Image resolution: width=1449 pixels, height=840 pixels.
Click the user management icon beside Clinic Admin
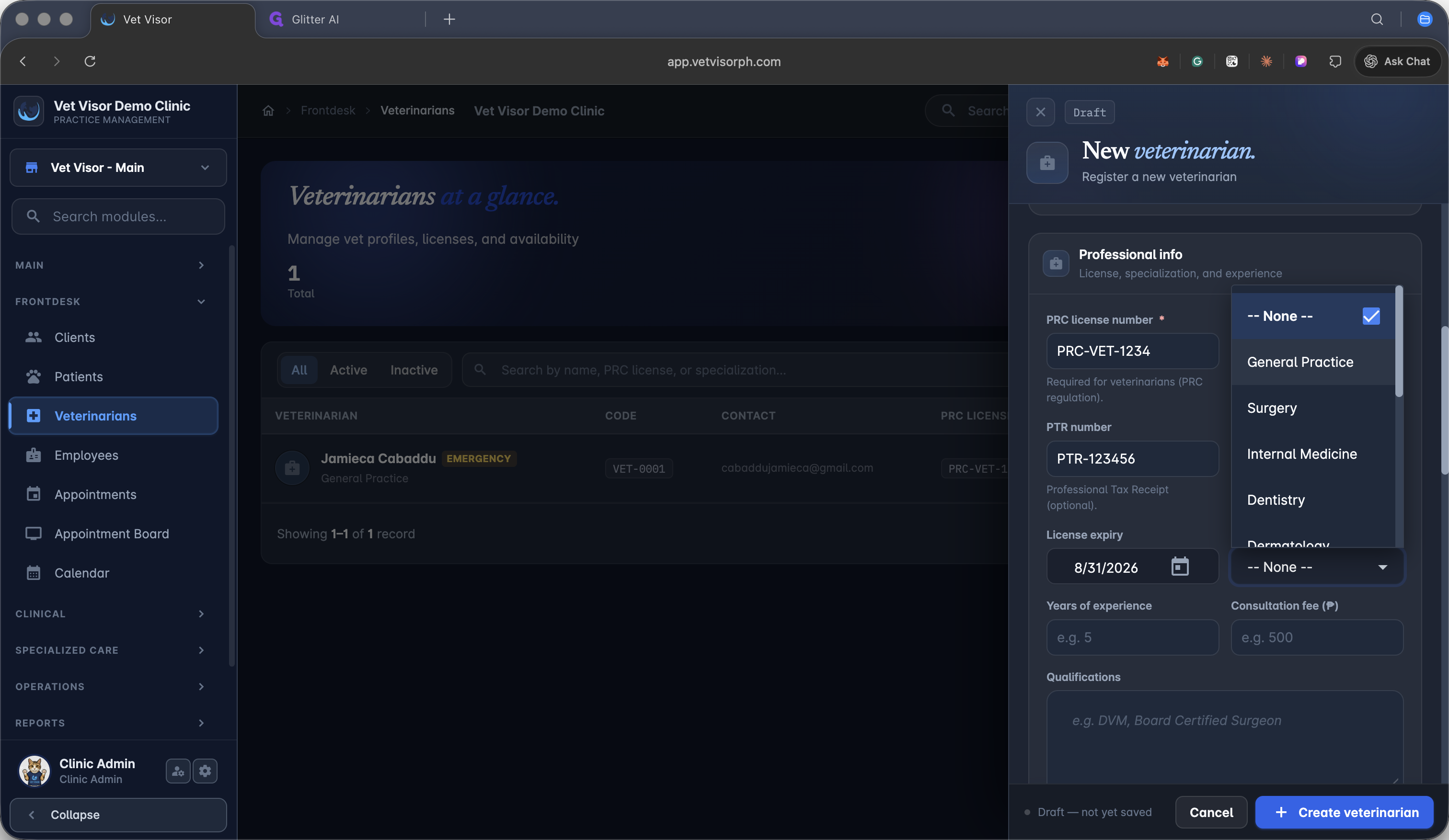click(178, 771)
